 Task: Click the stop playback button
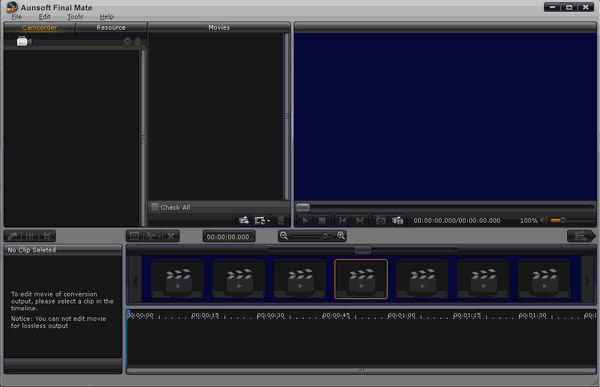[x=322, y=221]
